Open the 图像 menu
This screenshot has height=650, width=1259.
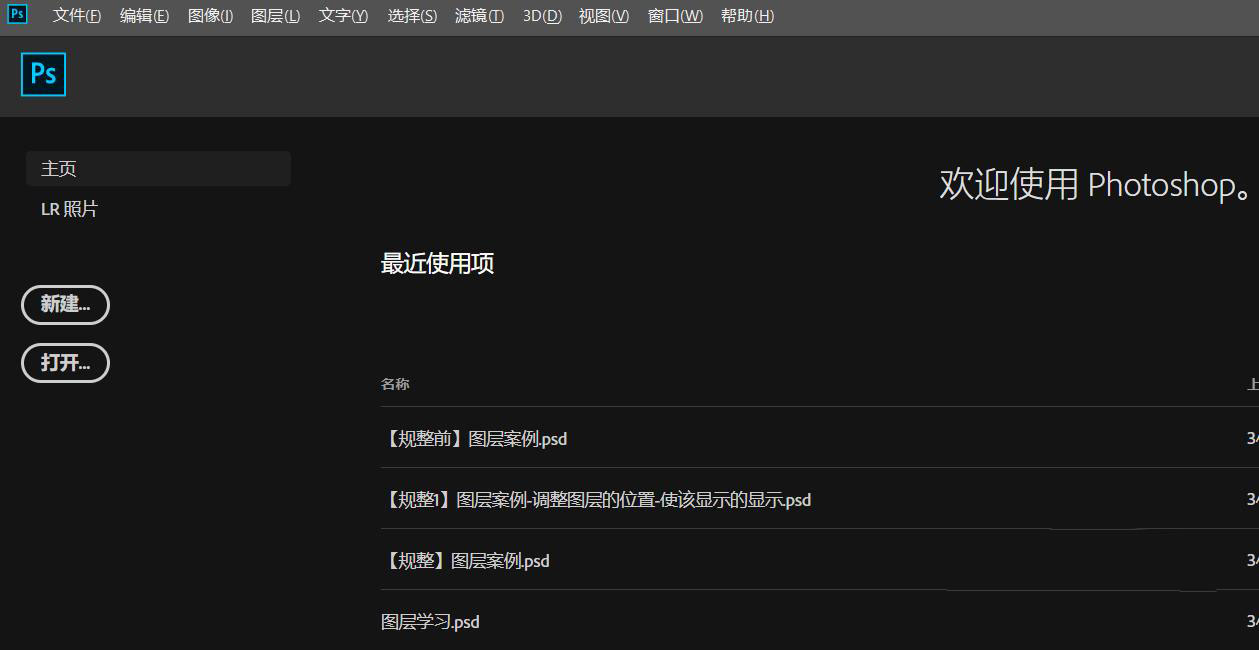coord(210,15)
